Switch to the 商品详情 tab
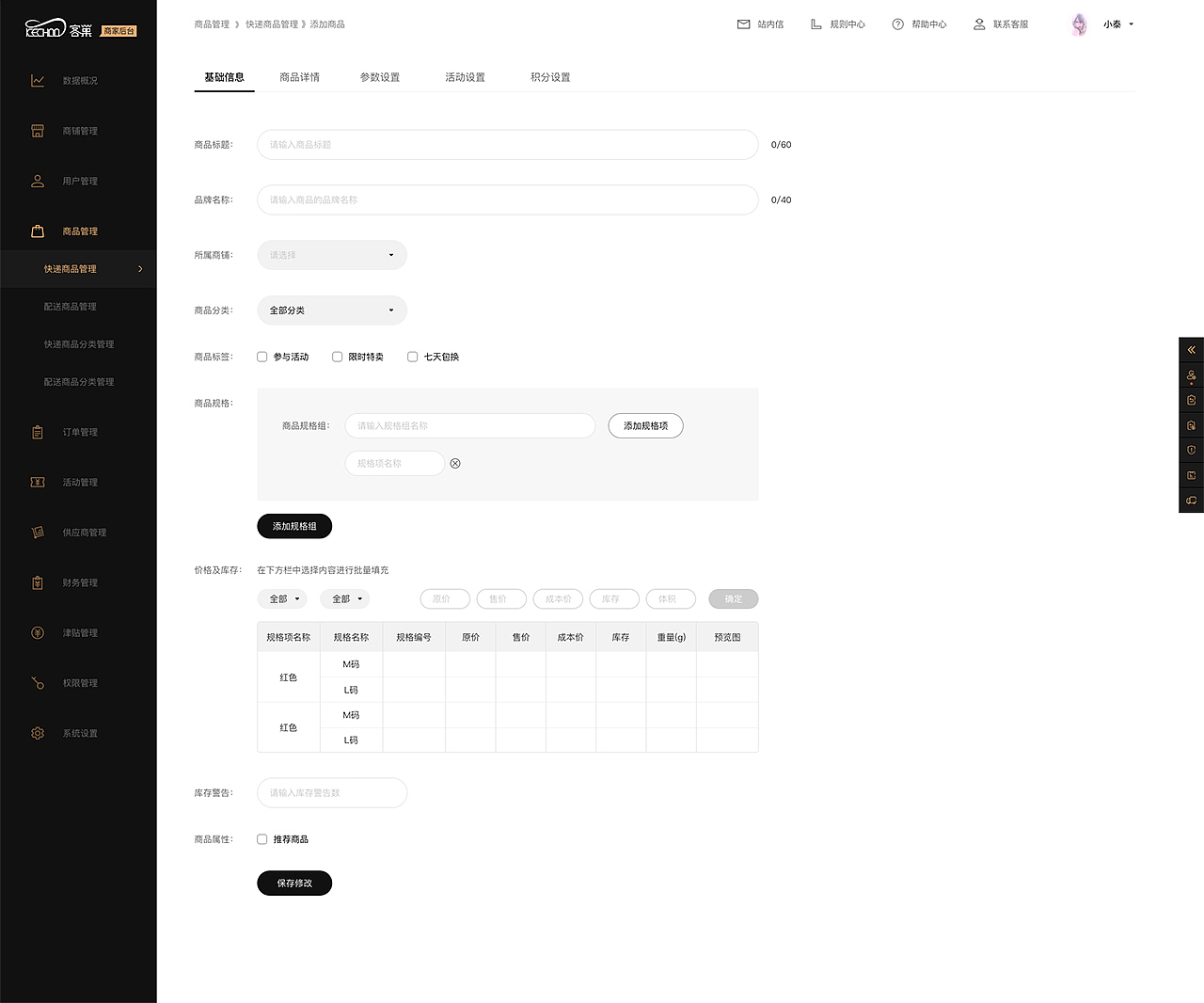 (x=299, y=76)
